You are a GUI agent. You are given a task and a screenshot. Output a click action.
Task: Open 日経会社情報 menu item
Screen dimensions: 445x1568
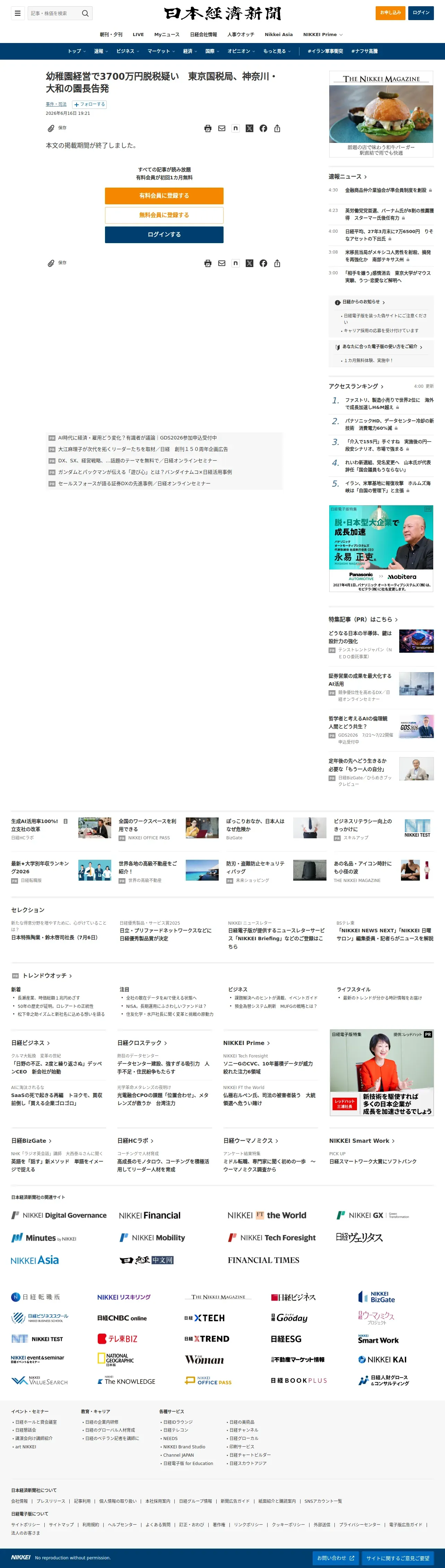(204, 35)
